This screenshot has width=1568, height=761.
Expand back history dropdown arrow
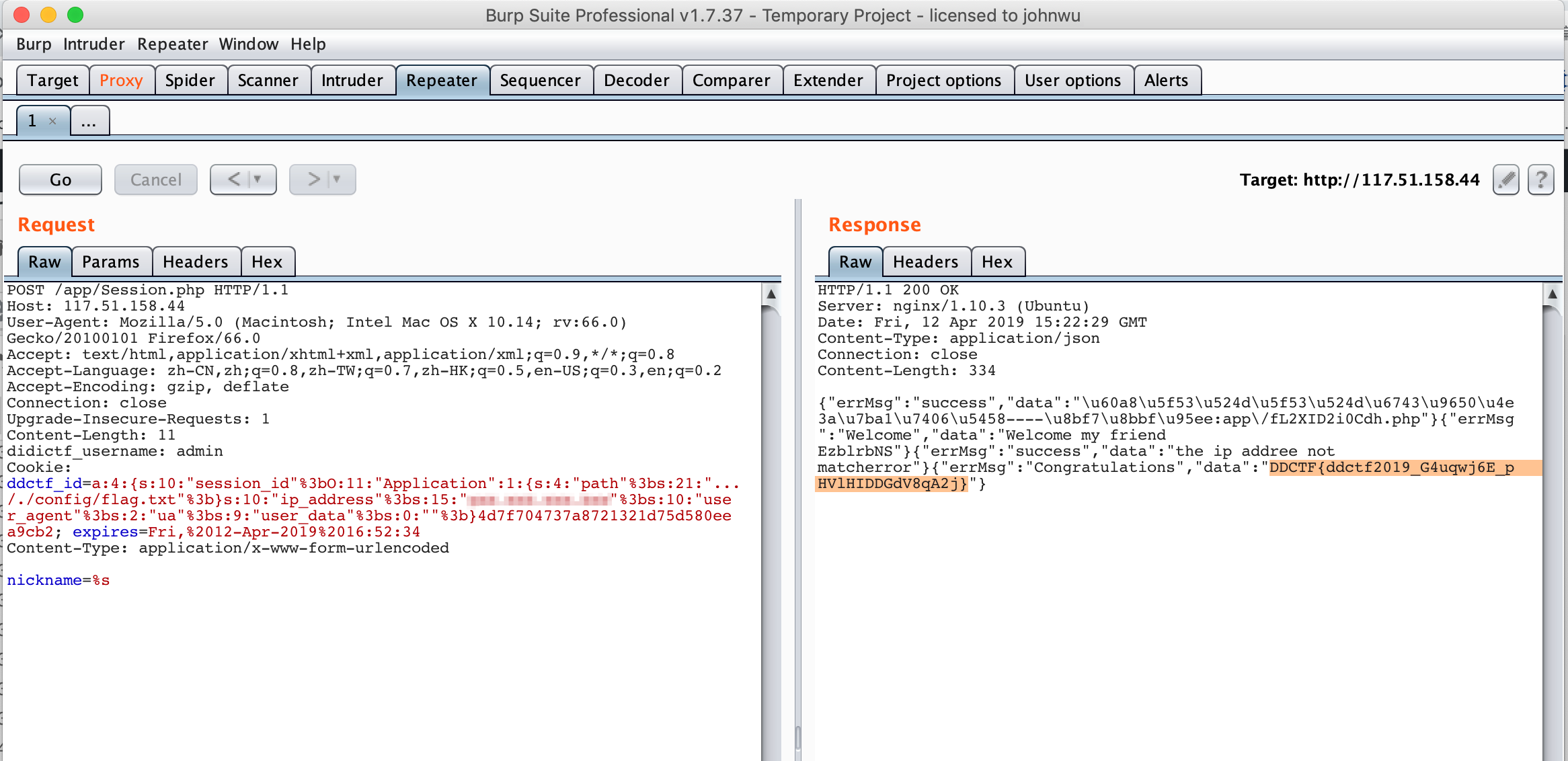258,179
